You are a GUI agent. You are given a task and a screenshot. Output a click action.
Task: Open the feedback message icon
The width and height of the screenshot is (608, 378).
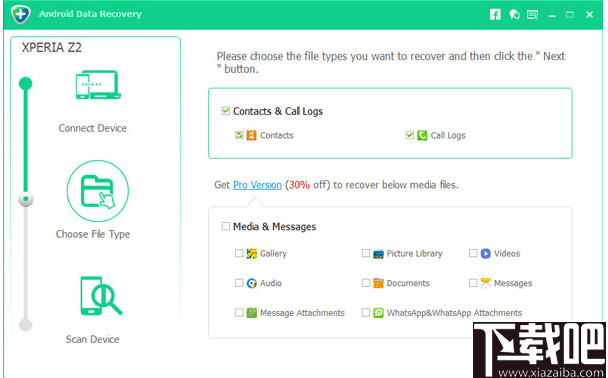tap(532, 15)
